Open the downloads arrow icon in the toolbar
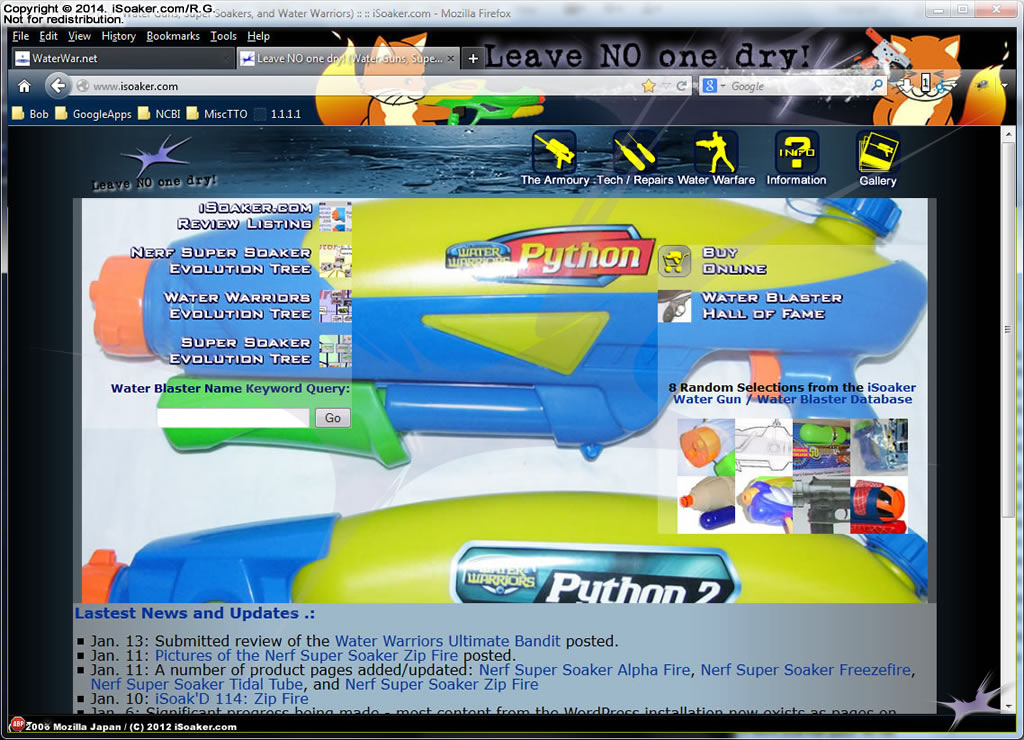The image size is (1024, 740). click(x=906, y=84)
